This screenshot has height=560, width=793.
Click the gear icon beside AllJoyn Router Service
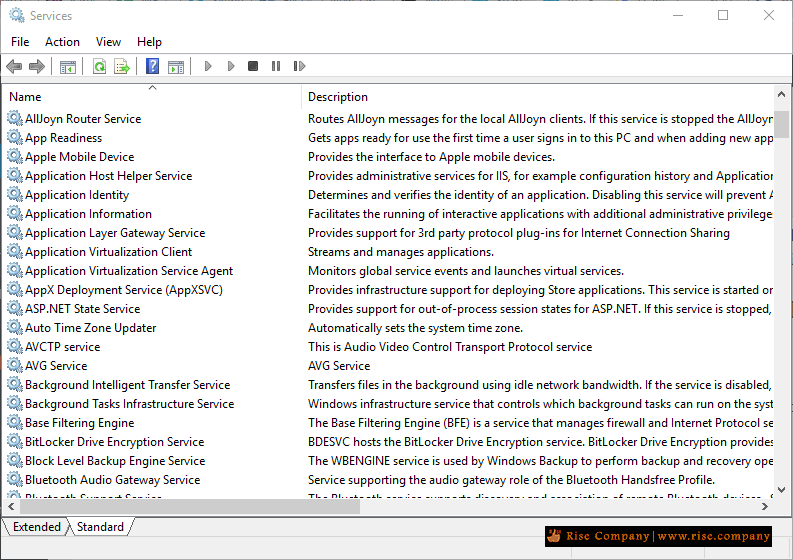[15, 118]
